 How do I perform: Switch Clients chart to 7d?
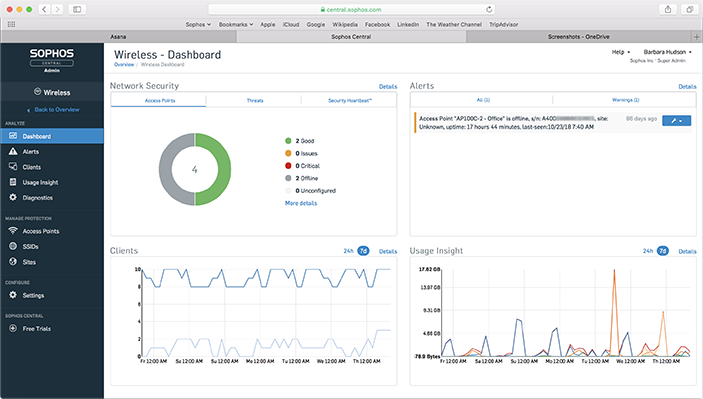coord(363,251)
